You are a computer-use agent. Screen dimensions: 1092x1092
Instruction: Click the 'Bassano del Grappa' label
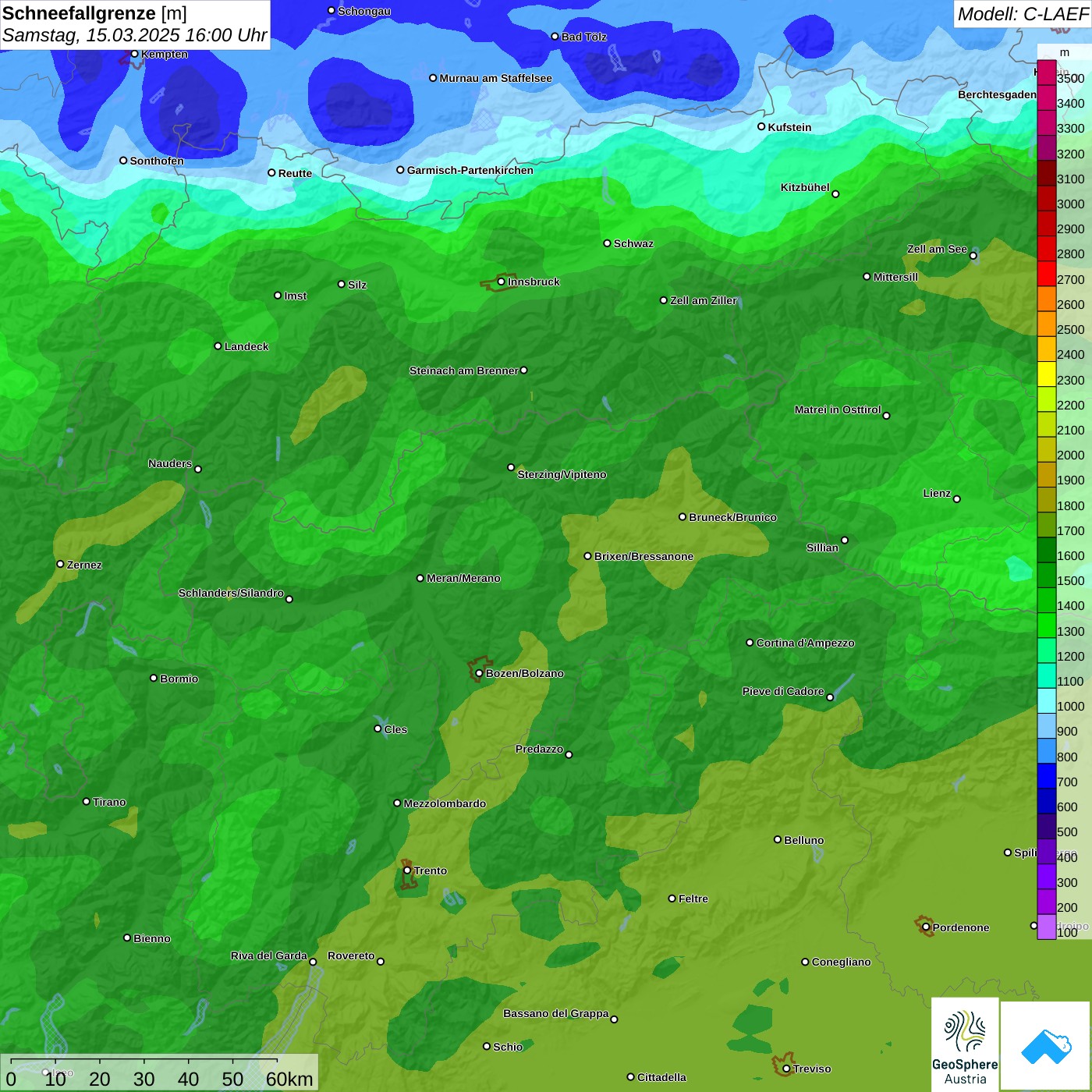click(x=556, y=1013)
